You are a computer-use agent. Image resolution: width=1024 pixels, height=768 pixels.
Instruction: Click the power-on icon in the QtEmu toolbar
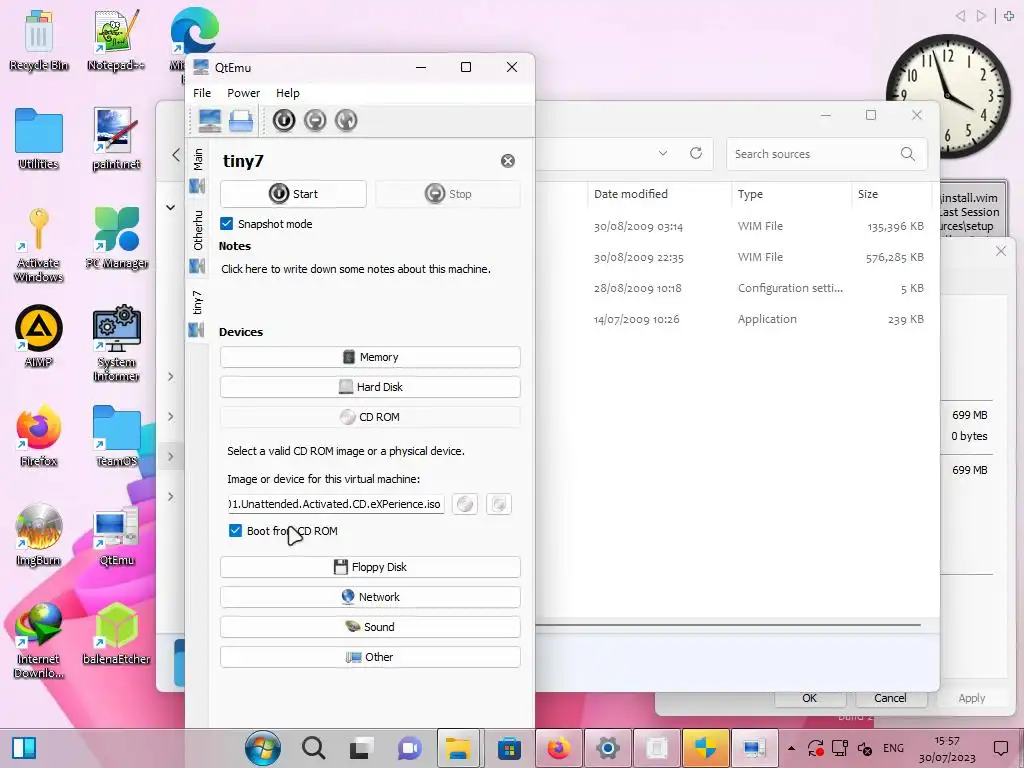pos(284,120)
